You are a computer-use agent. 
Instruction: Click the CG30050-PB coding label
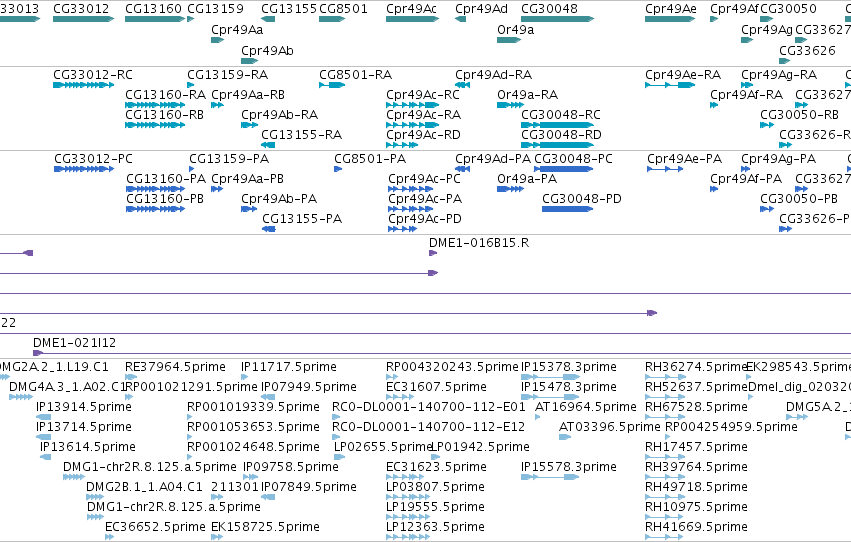[x=799, y=199]
